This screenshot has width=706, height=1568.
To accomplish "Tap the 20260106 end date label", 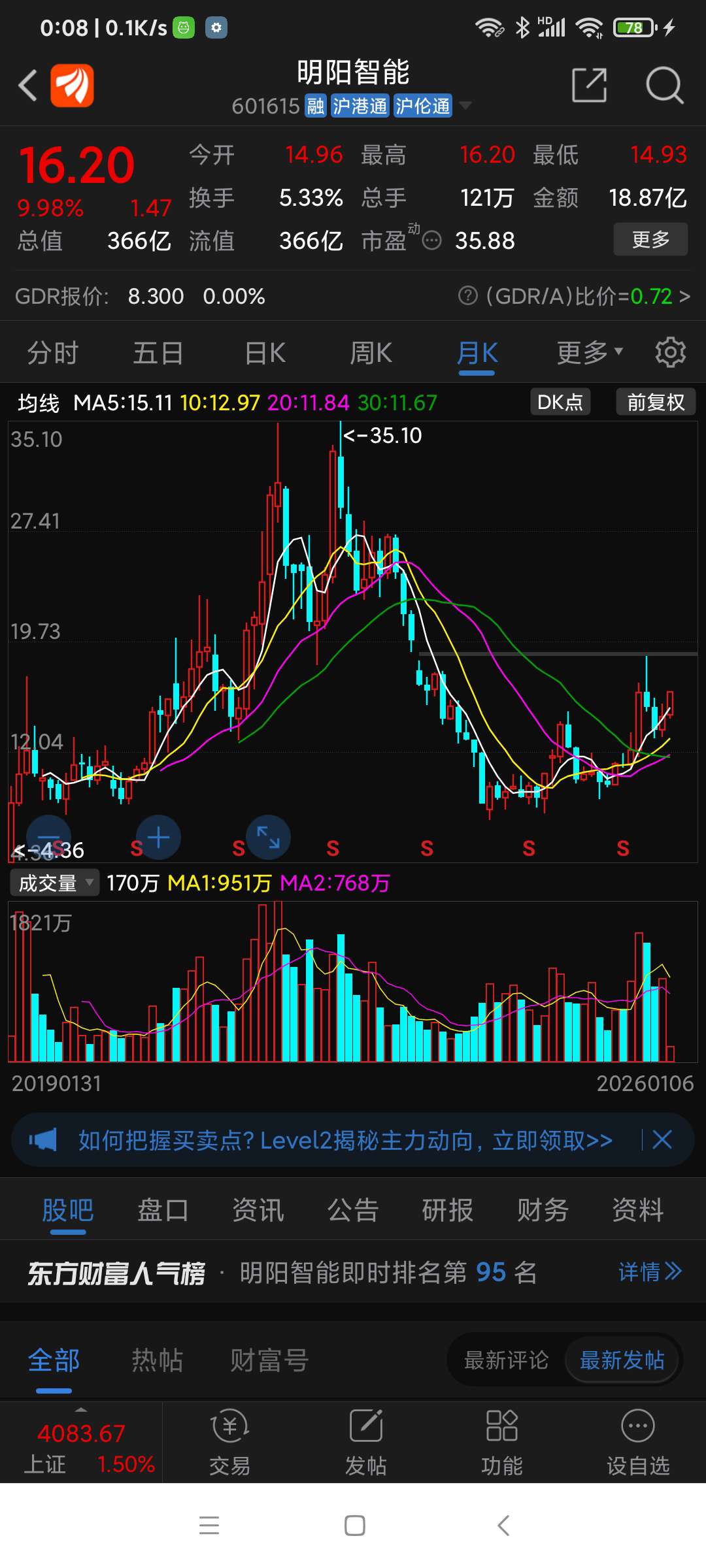I will (645, 1084).
